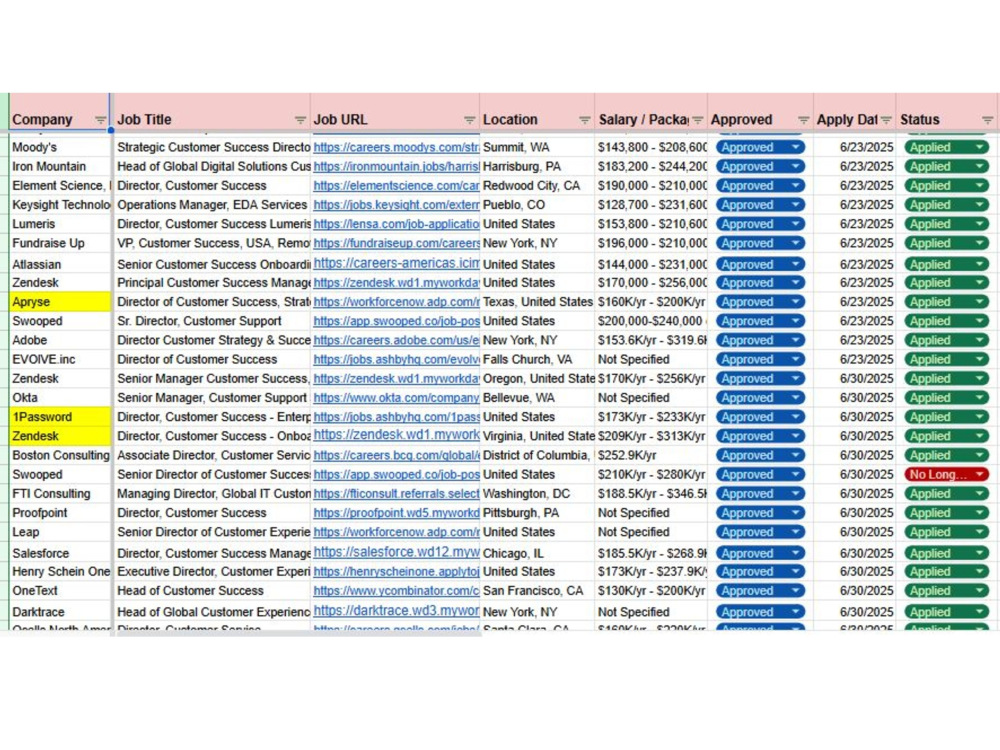Viewport: 1000px width, 750px height.
Task: Select the 'Redwood City, CA' location cell
Action: (x=537, y=186)
